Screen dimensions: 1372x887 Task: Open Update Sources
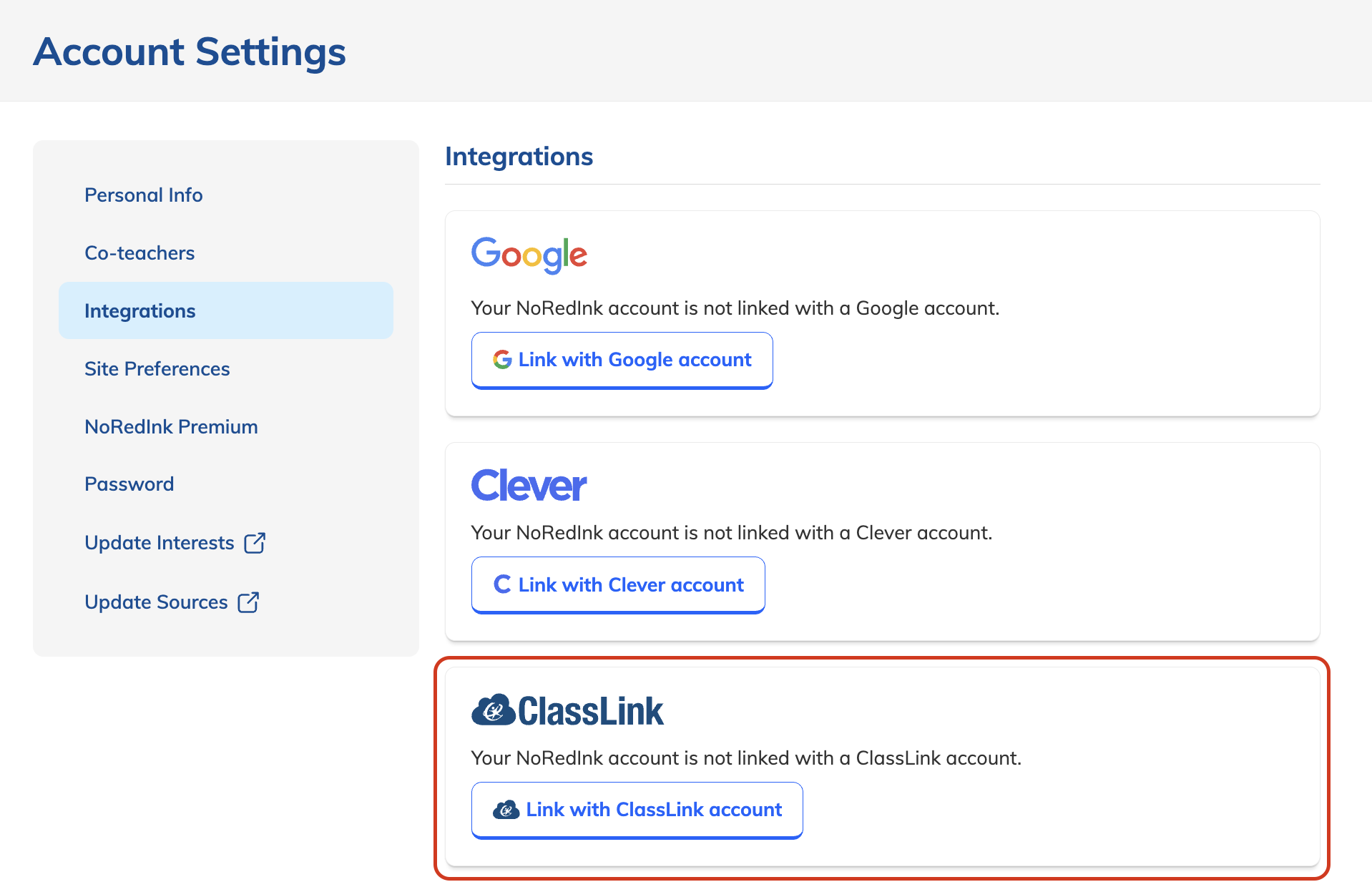click(155, 602)
